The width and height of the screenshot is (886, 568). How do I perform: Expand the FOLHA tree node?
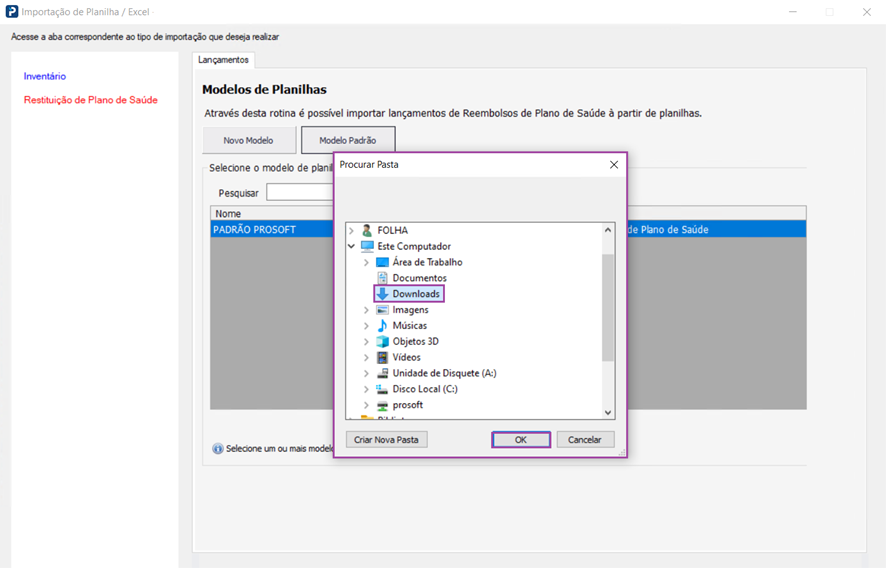click(x=351, y=231)
